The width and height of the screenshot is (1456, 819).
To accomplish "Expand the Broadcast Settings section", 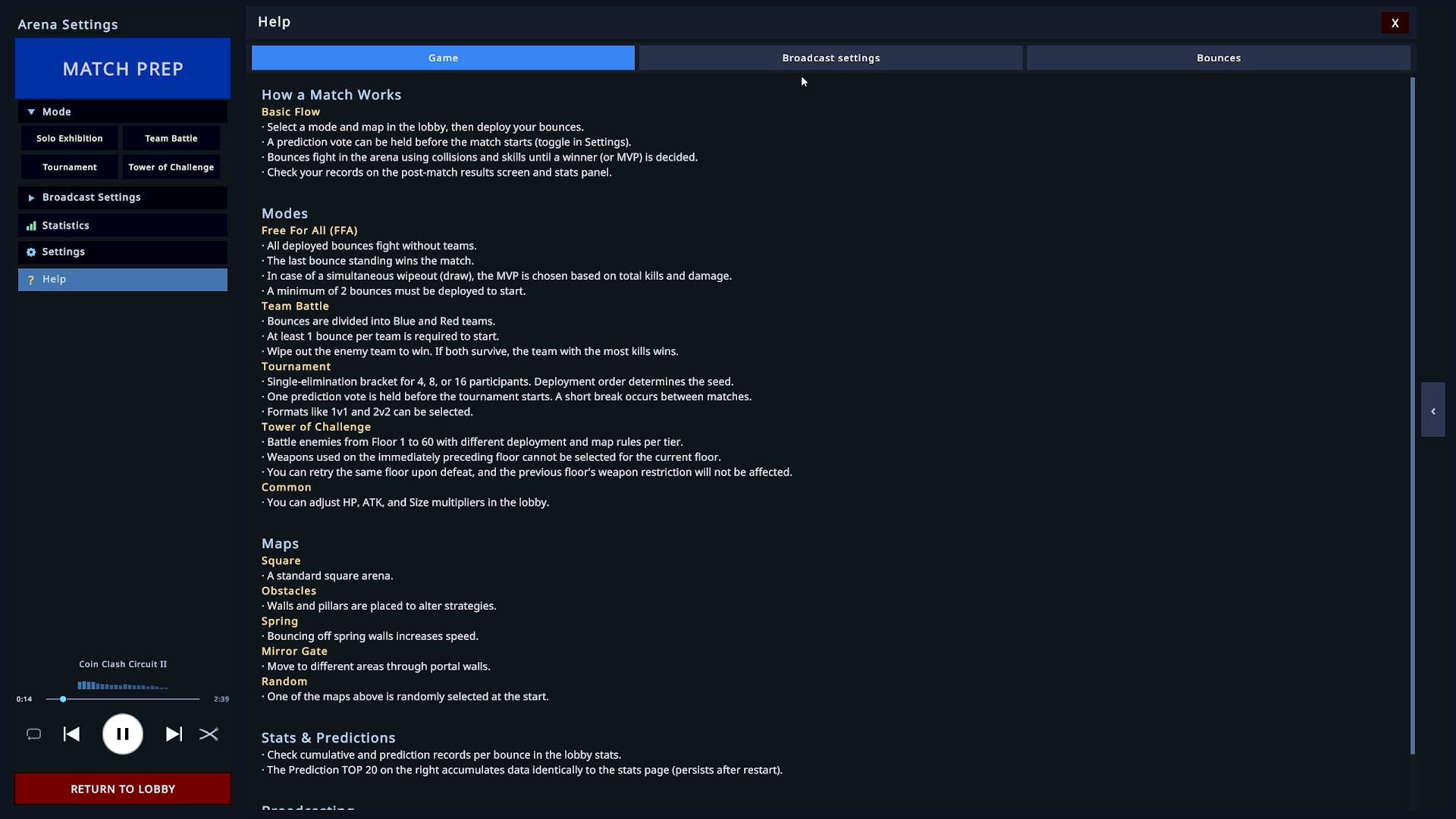I will click(123, 197).
